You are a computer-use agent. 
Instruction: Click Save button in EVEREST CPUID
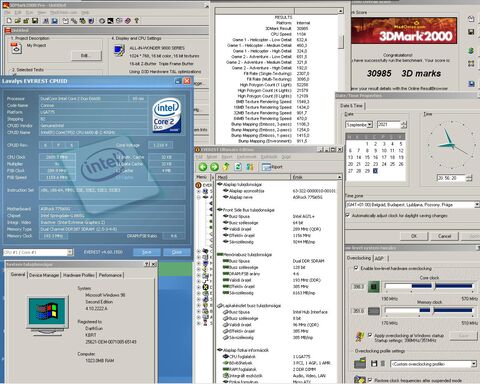click(x=147, y=252)
